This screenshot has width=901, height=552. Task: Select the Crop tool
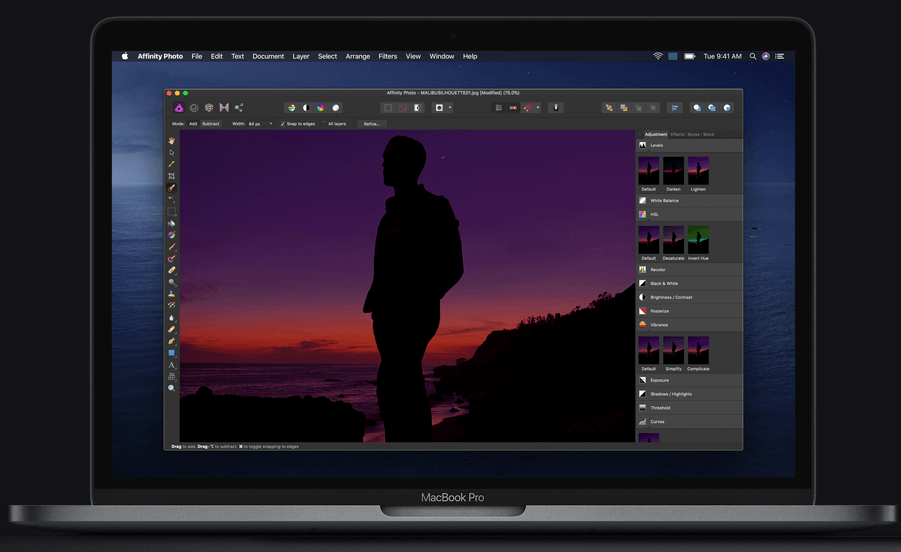(x=171, y=176)
